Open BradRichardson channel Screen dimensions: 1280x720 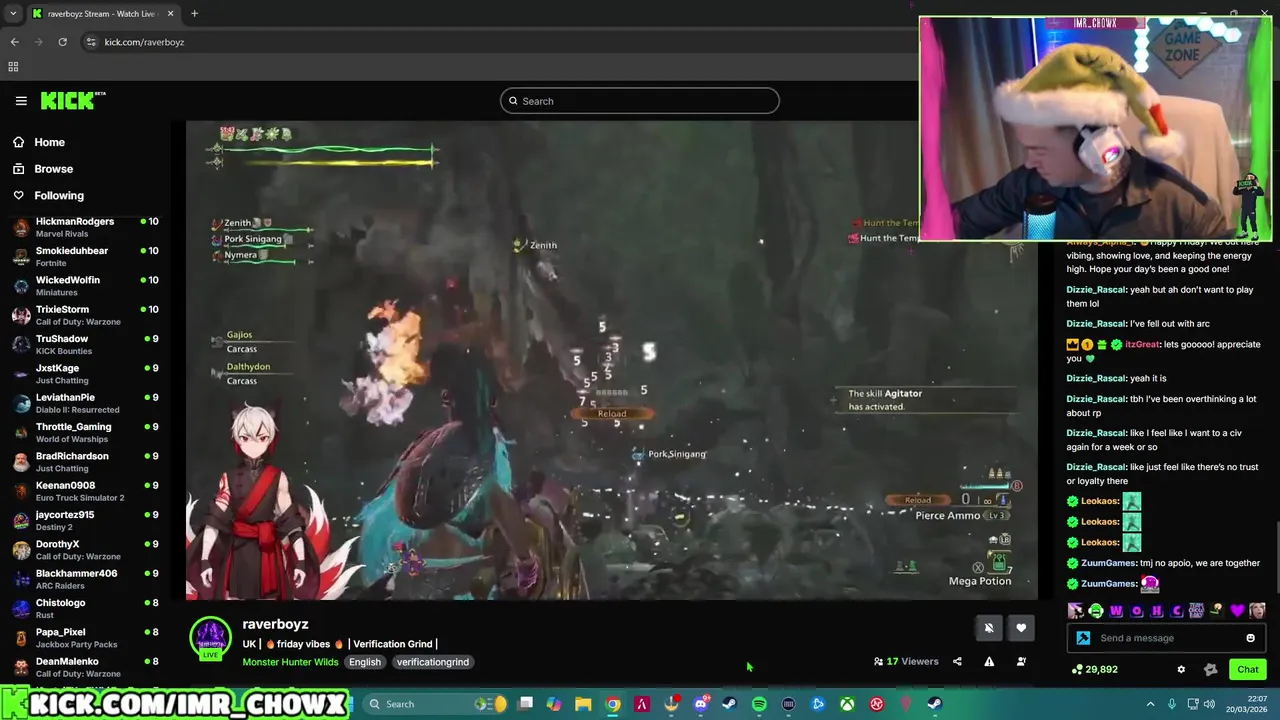(x=85, y=462)
